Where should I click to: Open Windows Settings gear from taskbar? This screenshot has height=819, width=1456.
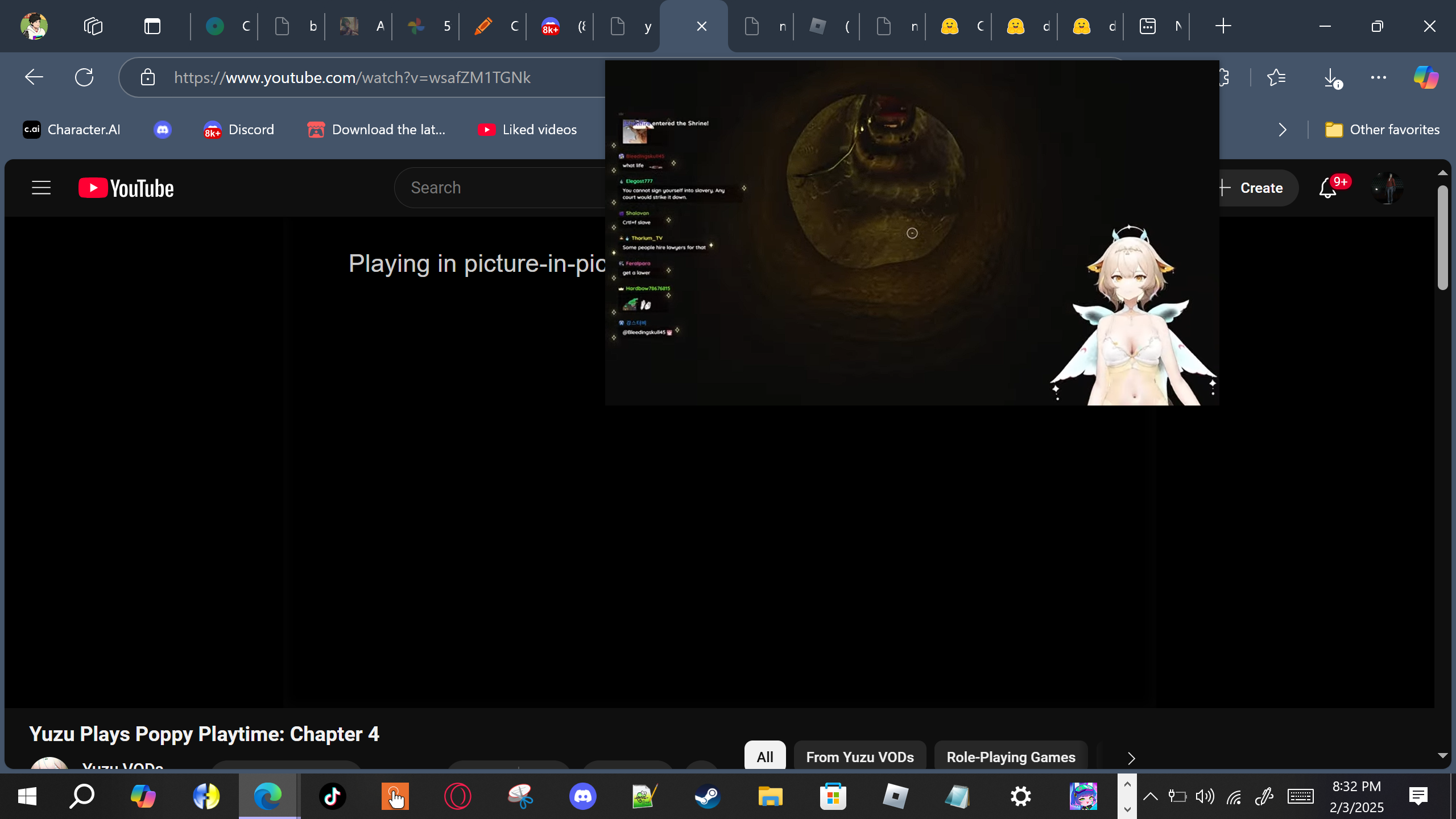coord(1020,796)
